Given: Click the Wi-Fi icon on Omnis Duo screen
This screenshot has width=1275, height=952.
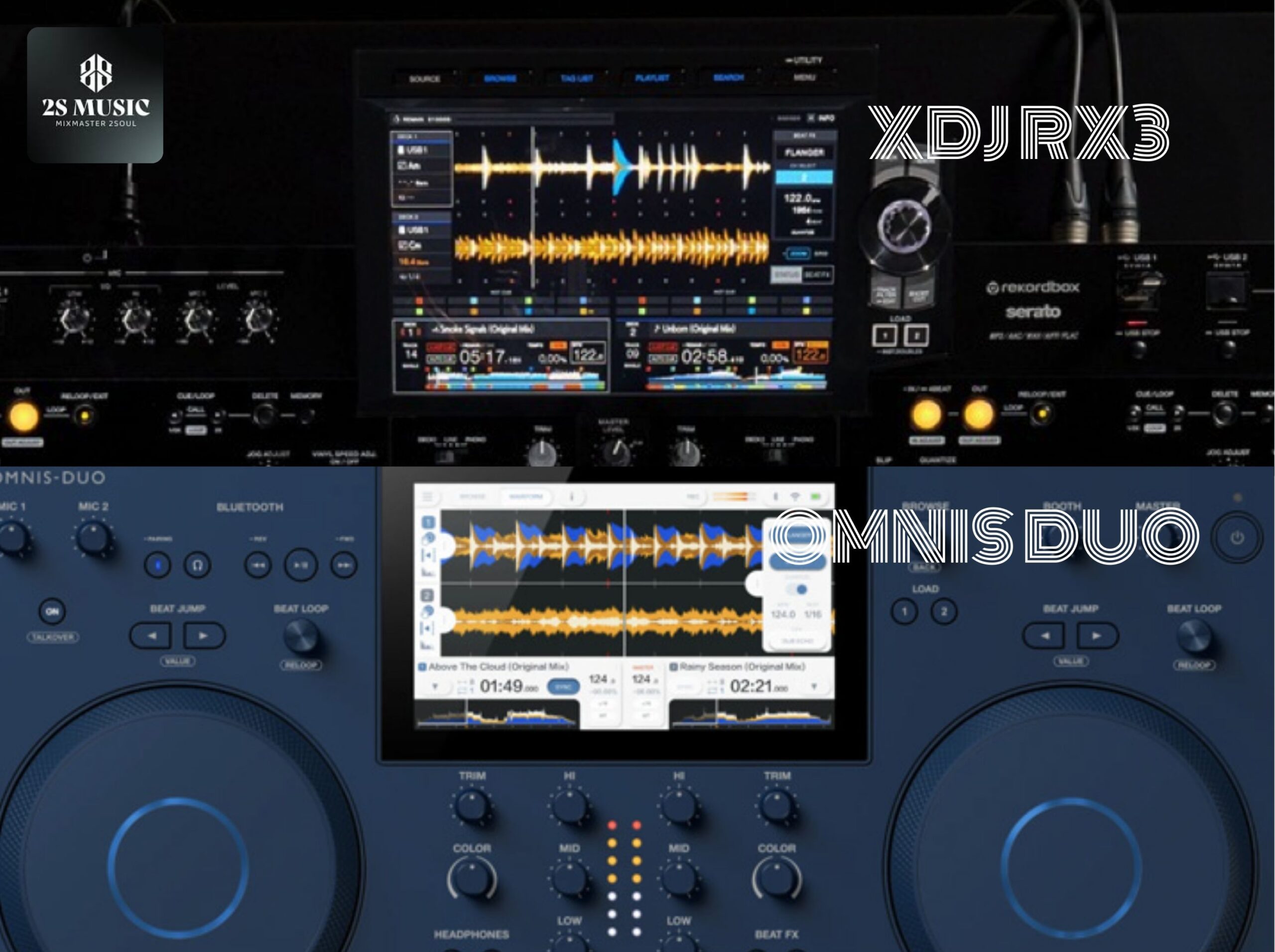Looking at the screenshot, I should point(795,496).
